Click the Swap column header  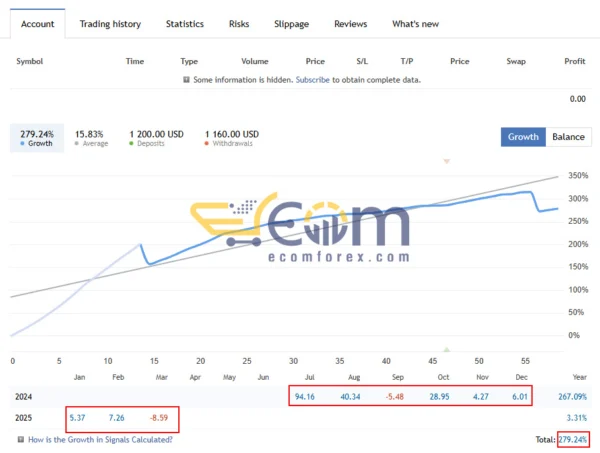(516, 61)
